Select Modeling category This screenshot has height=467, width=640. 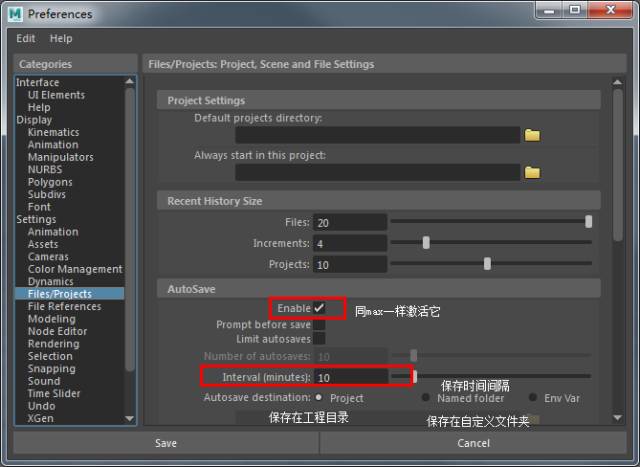point(52,319)
